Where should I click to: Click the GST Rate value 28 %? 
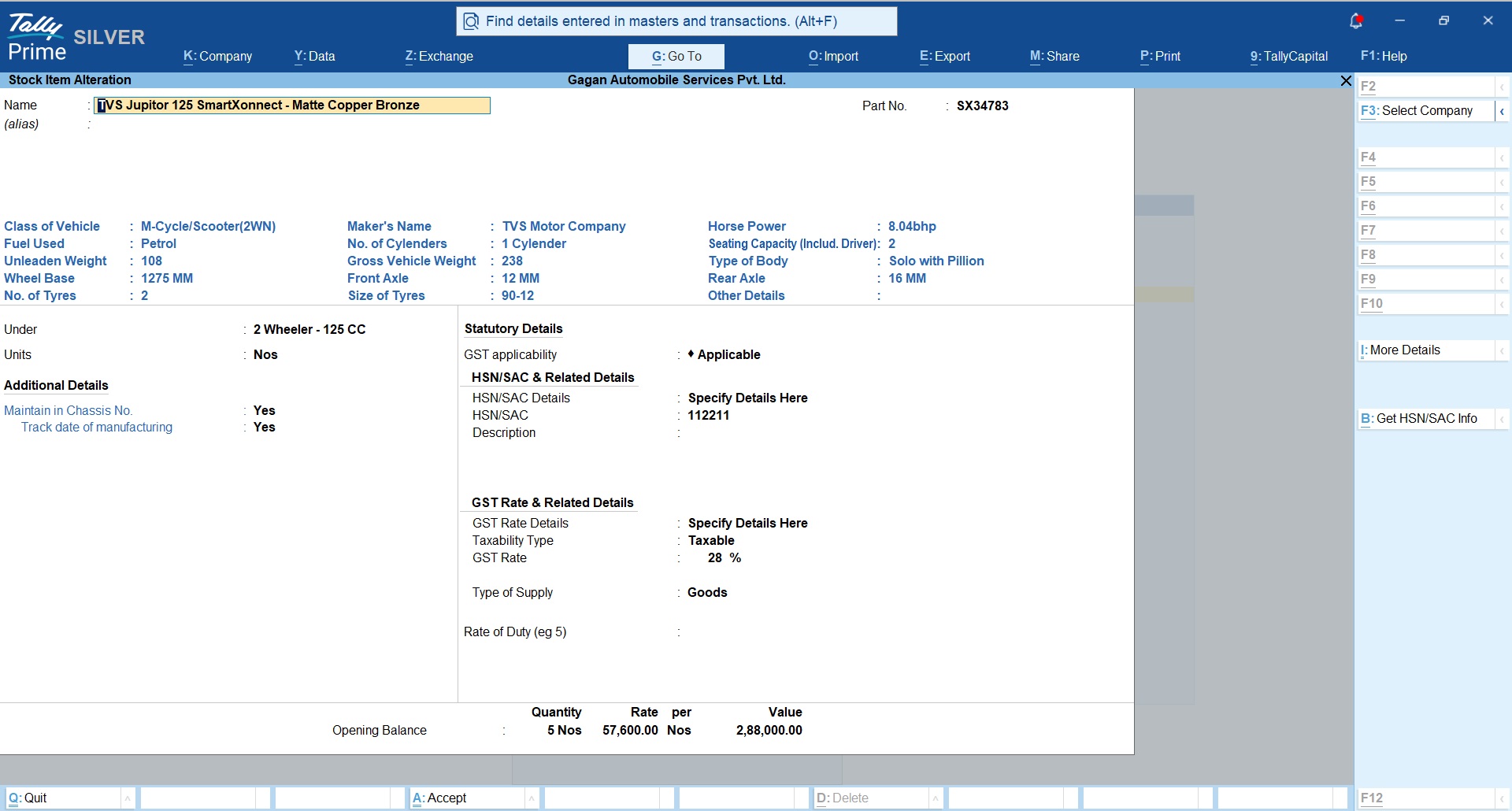coord(724,557)
